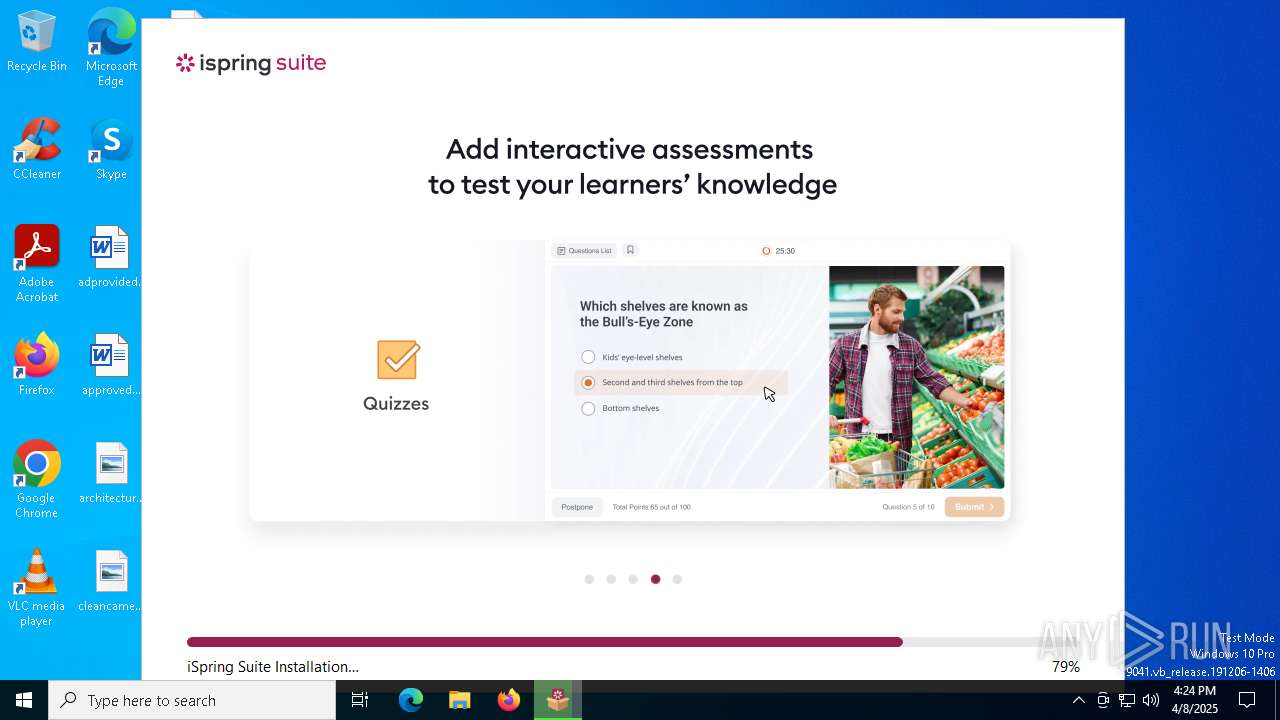Open Skype desktop shortcut
Screen dimensions: 1280x720
(111, 149)
